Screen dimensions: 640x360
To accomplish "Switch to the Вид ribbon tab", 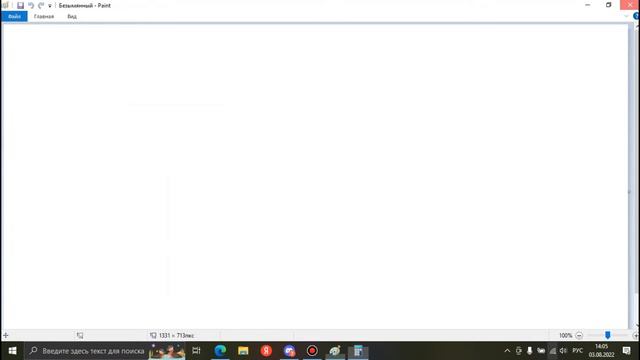I will pos(72,16).
